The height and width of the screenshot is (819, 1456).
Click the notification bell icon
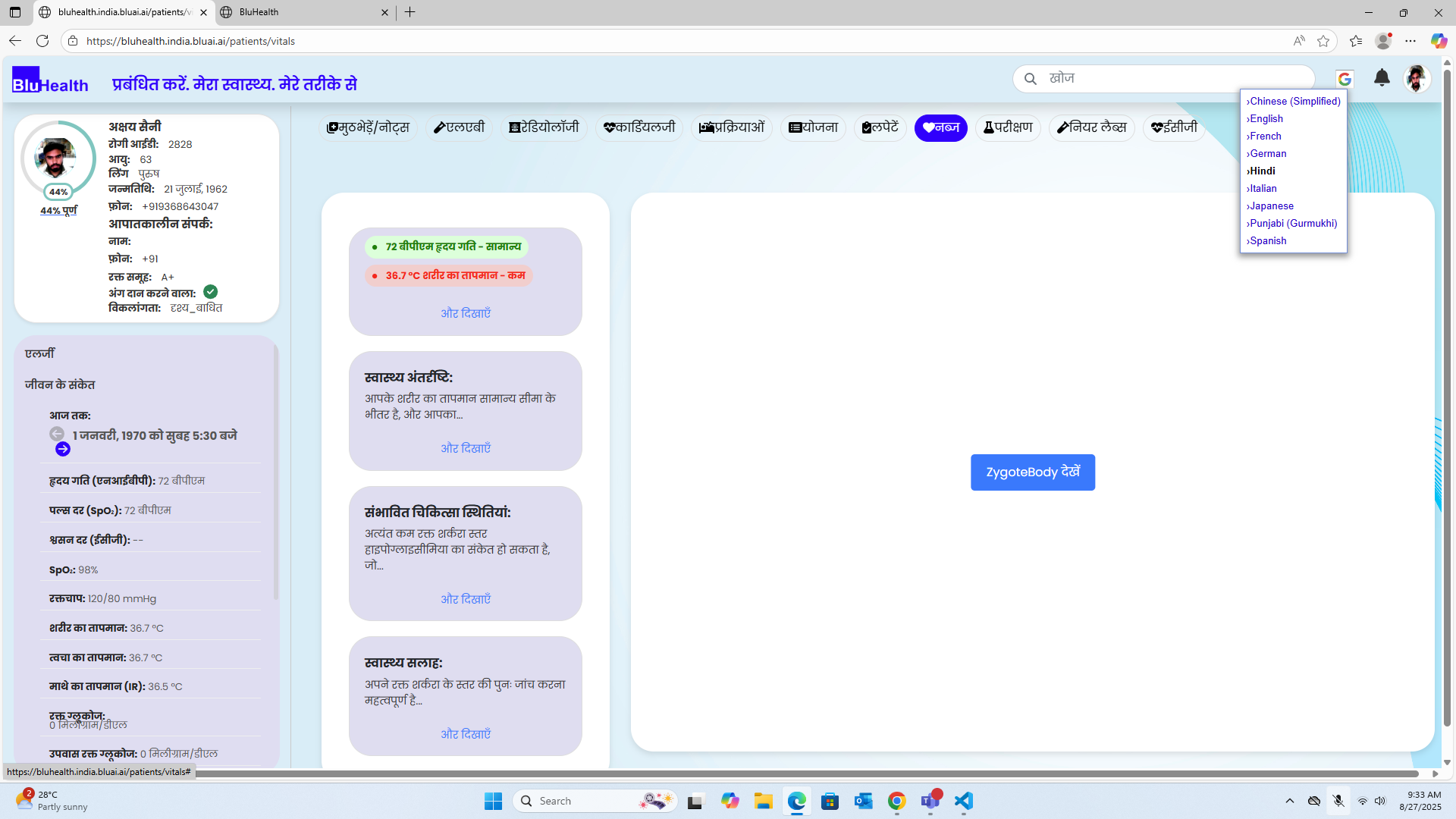click(x=1382, y=78)
